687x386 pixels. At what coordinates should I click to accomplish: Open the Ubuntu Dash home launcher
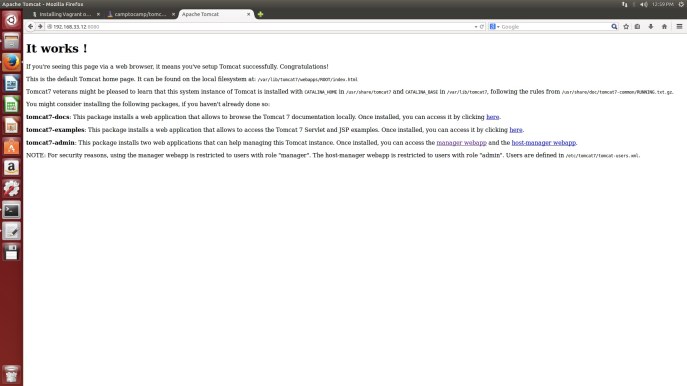[x=11, y=20]
